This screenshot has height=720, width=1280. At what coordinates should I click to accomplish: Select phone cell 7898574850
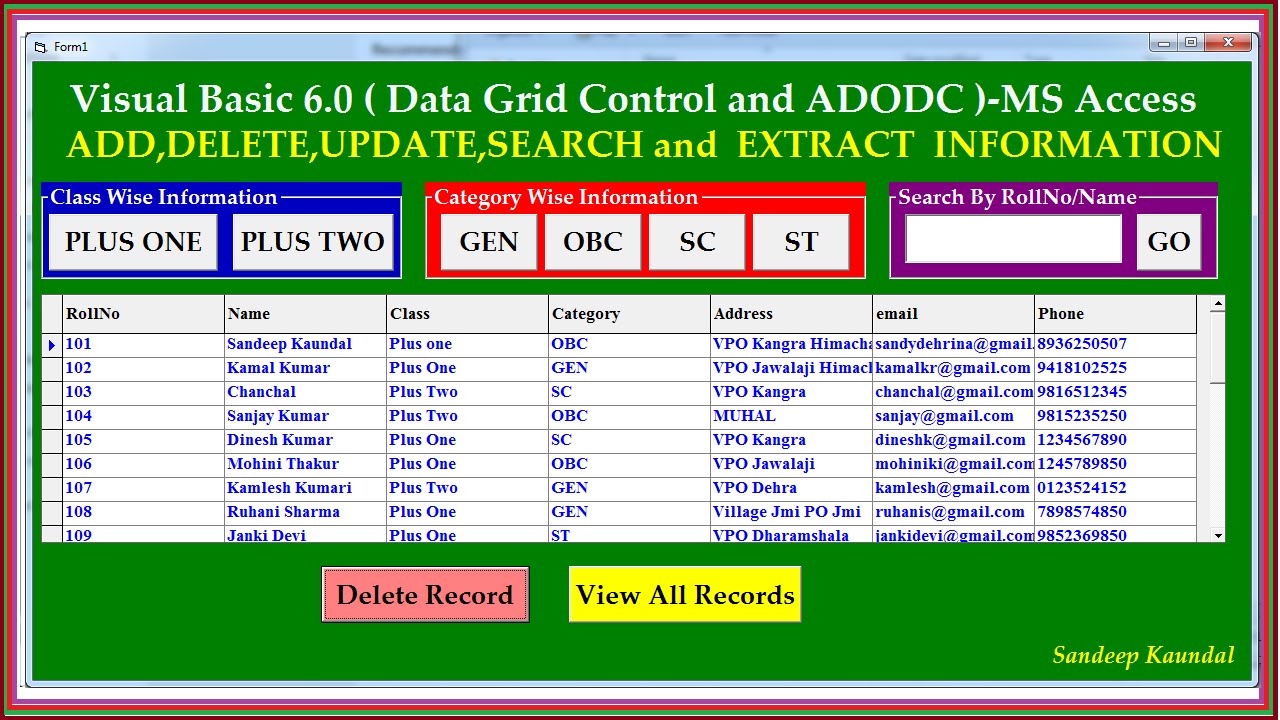pos(1115,512)
